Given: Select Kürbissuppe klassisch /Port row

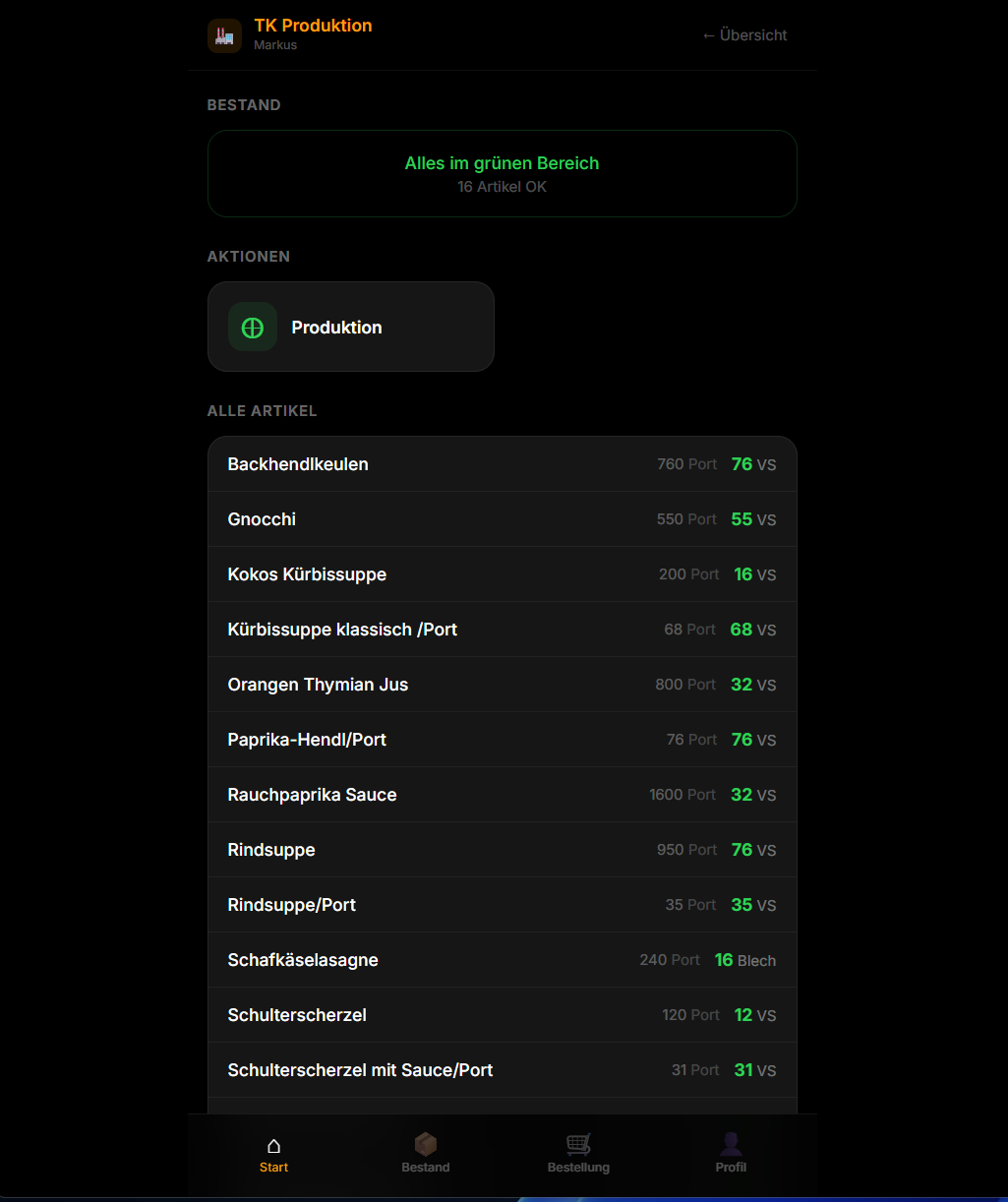Looking at the screenshot, I should (502, 630).
